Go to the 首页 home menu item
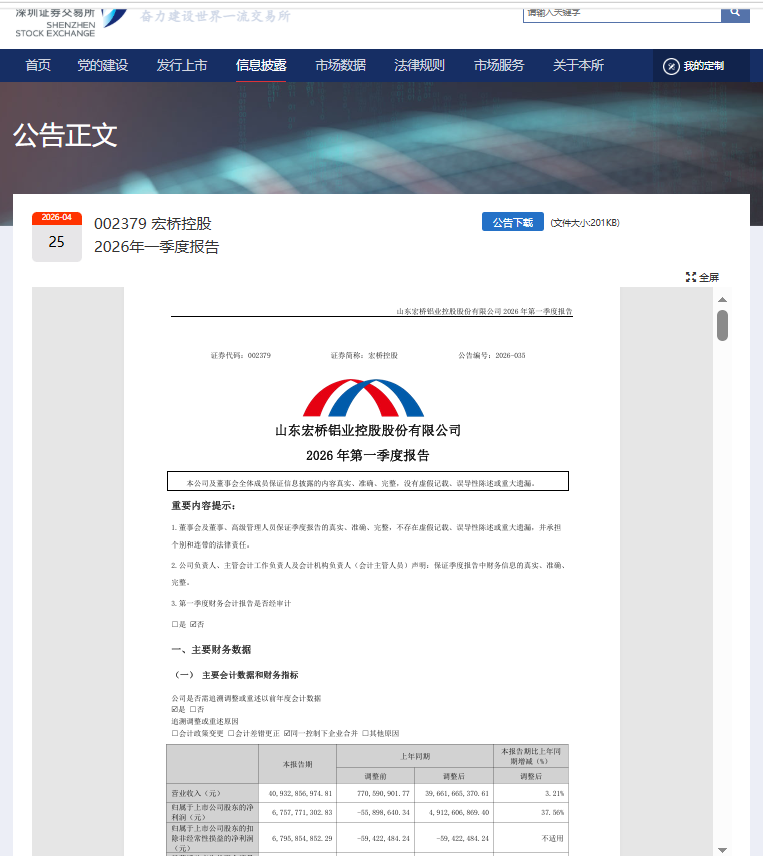Viewport: 763px width, 856px height. [x=38, y=66]
